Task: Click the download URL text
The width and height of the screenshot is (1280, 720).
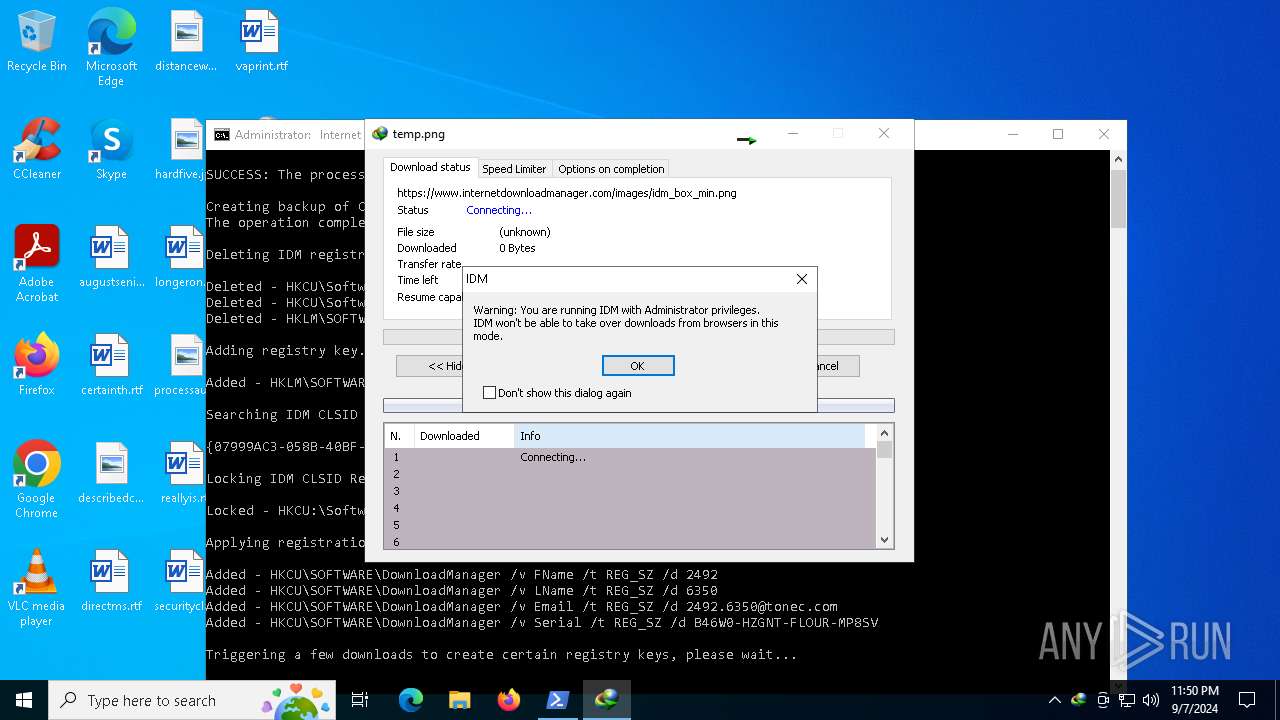Action: [567, 193]
